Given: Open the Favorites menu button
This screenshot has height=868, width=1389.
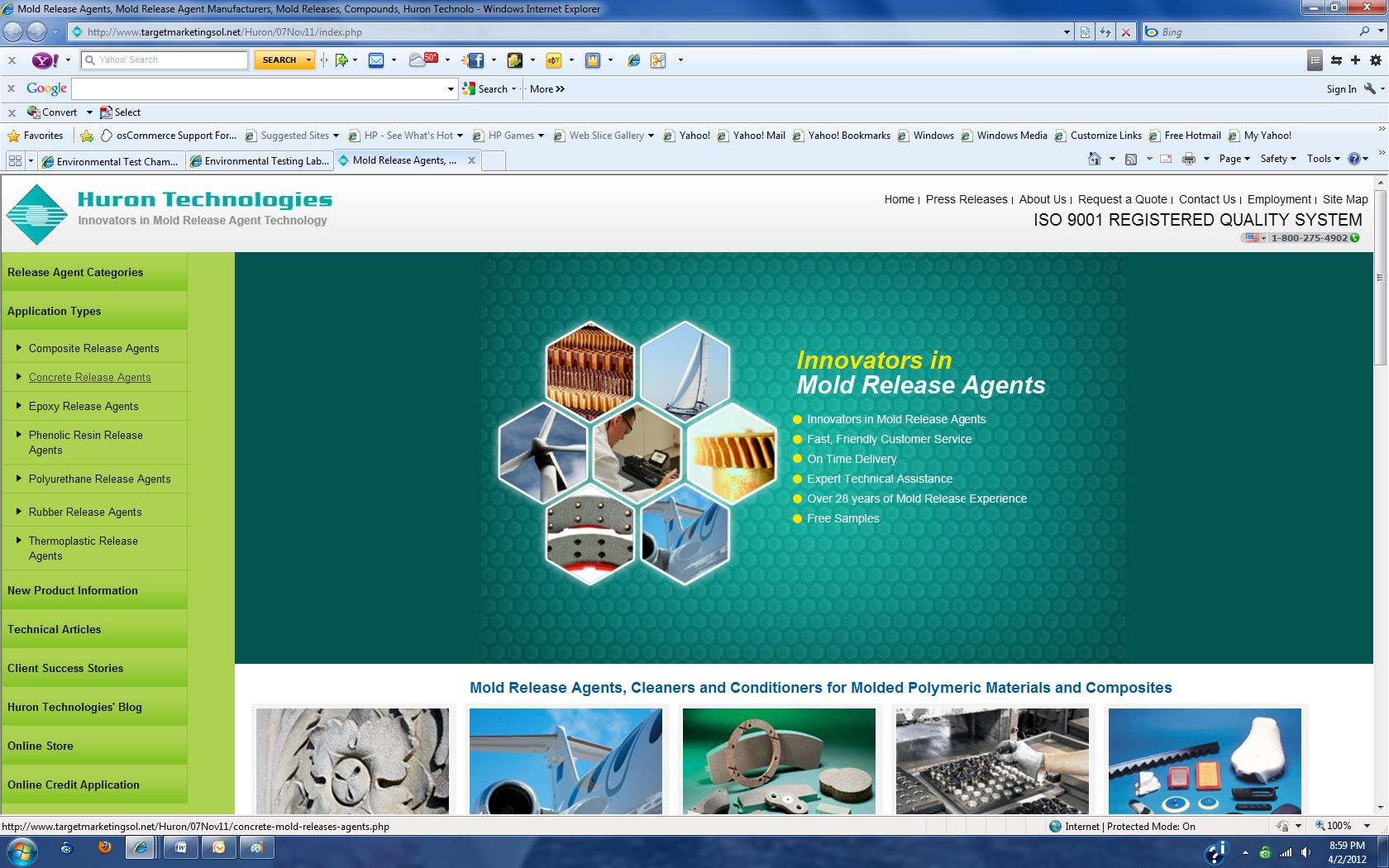Looking at the screenshot, I should tap(36, 136).
